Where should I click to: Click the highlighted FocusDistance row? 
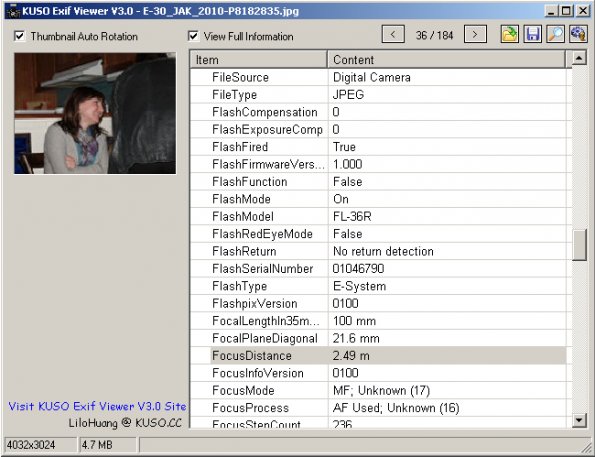(x=378, y=356)
